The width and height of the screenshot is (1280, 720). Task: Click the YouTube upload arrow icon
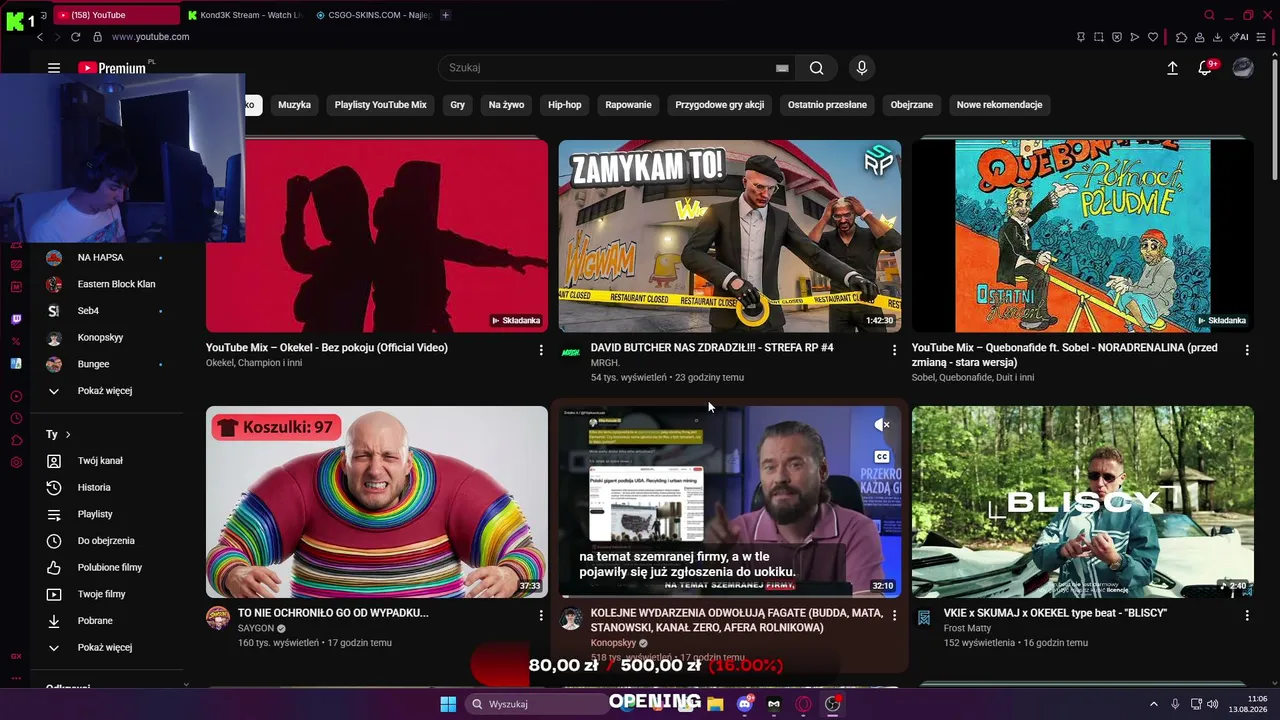(x=1172, y=68)
